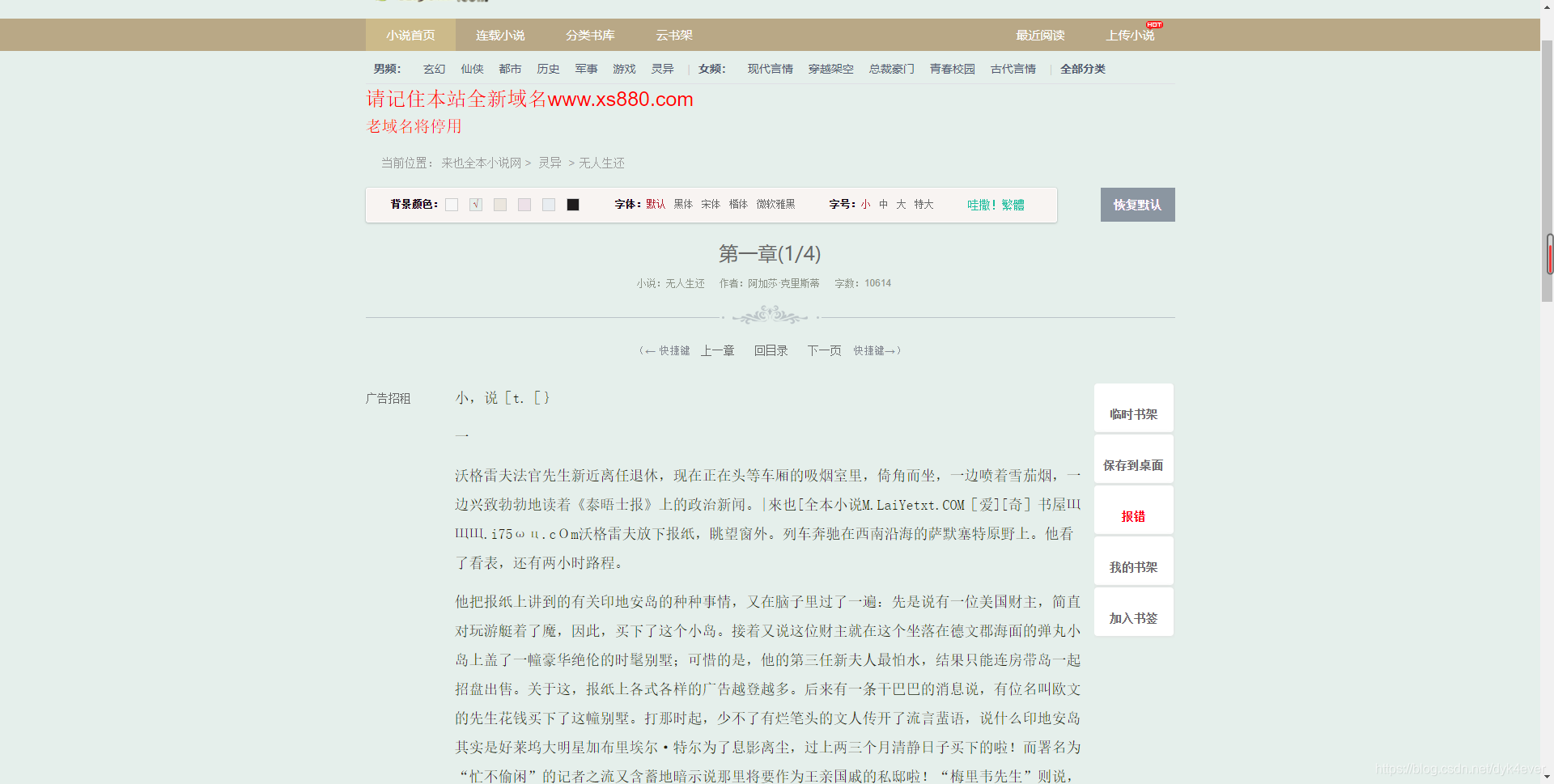Image resolution: width=1554 pixels, height=784 pixels.
Task: Open 云书架 tab
Action: pos(674,35)
